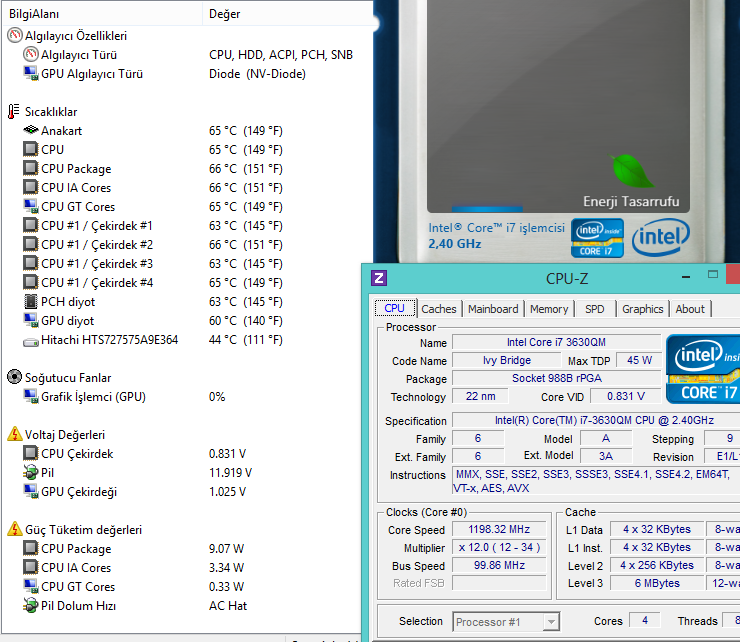Click the Sıcaklıklar thermometer icon
Image resolution: width=740 pixels, height=642 pixels.
click(14, 111)
